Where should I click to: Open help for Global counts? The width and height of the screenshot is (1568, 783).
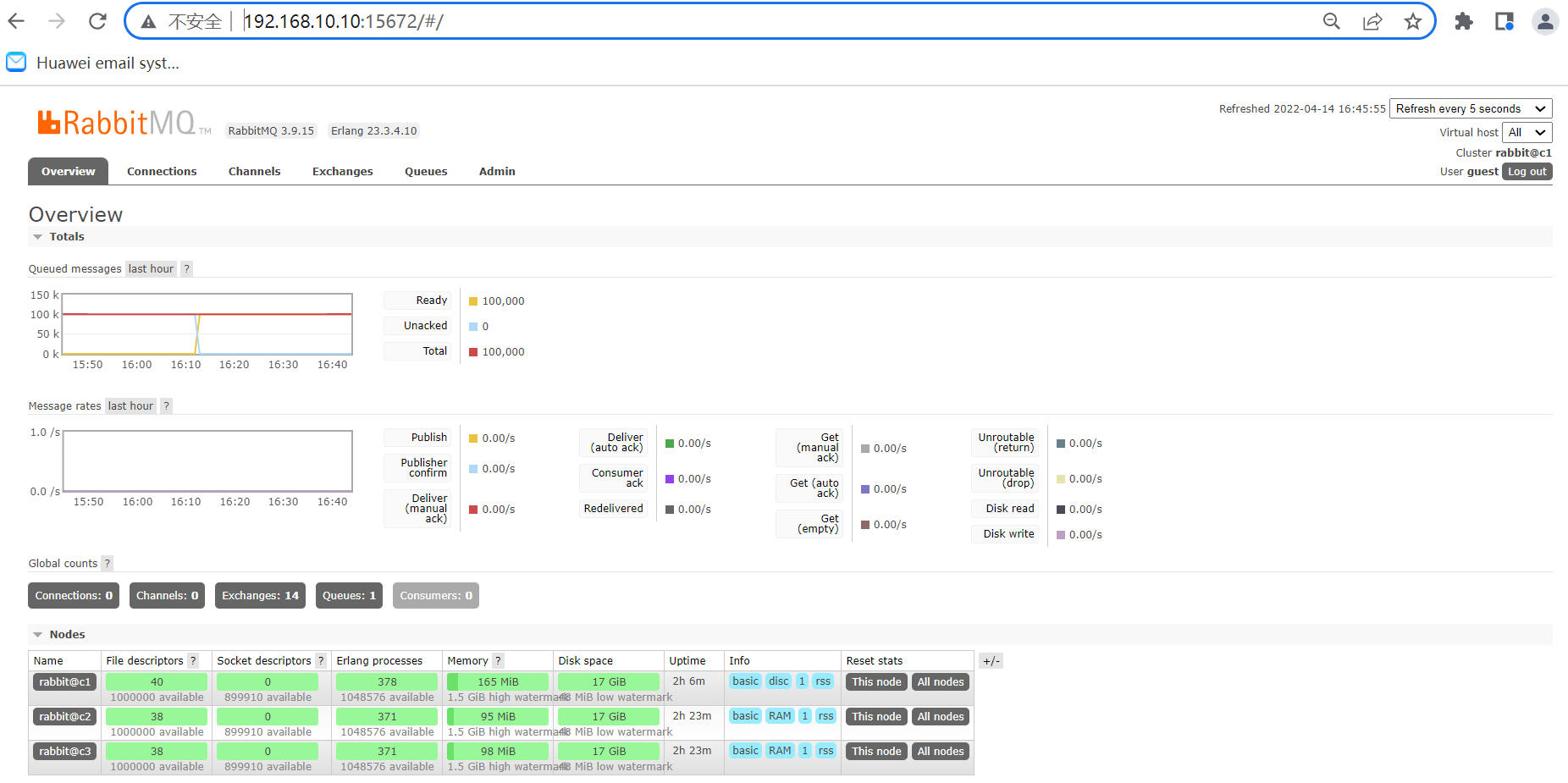108,564
